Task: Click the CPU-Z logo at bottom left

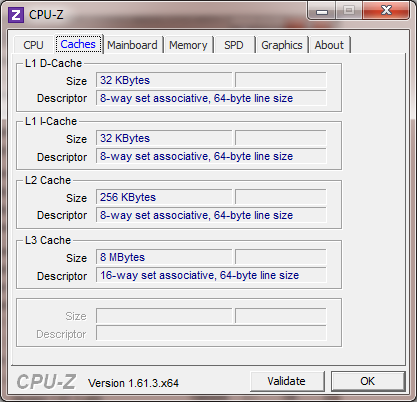Action: [46, 382]
